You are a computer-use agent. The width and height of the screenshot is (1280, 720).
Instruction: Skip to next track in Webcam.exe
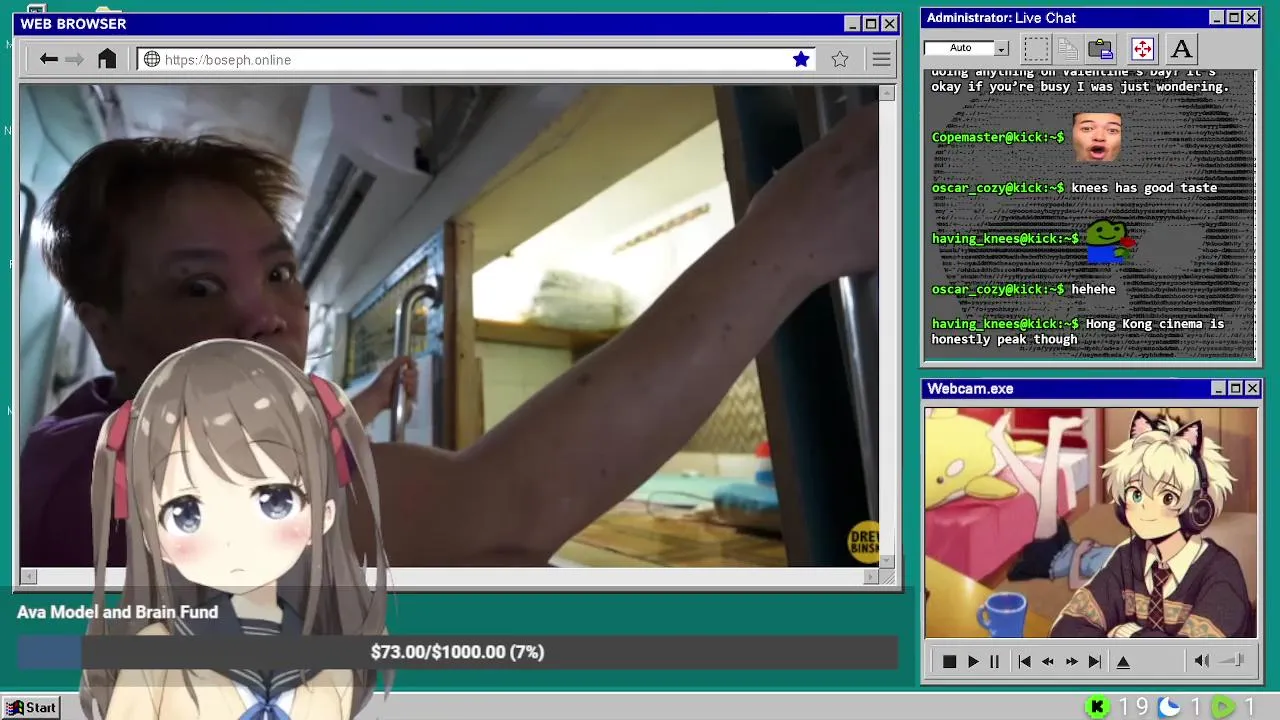click(x=1095, y=661)
